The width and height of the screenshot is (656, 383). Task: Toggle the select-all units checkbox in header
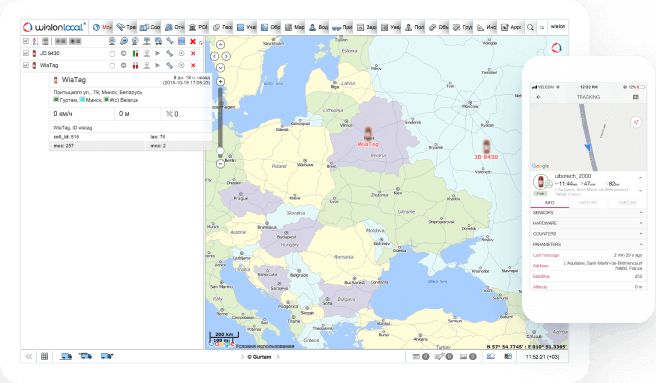26,41
